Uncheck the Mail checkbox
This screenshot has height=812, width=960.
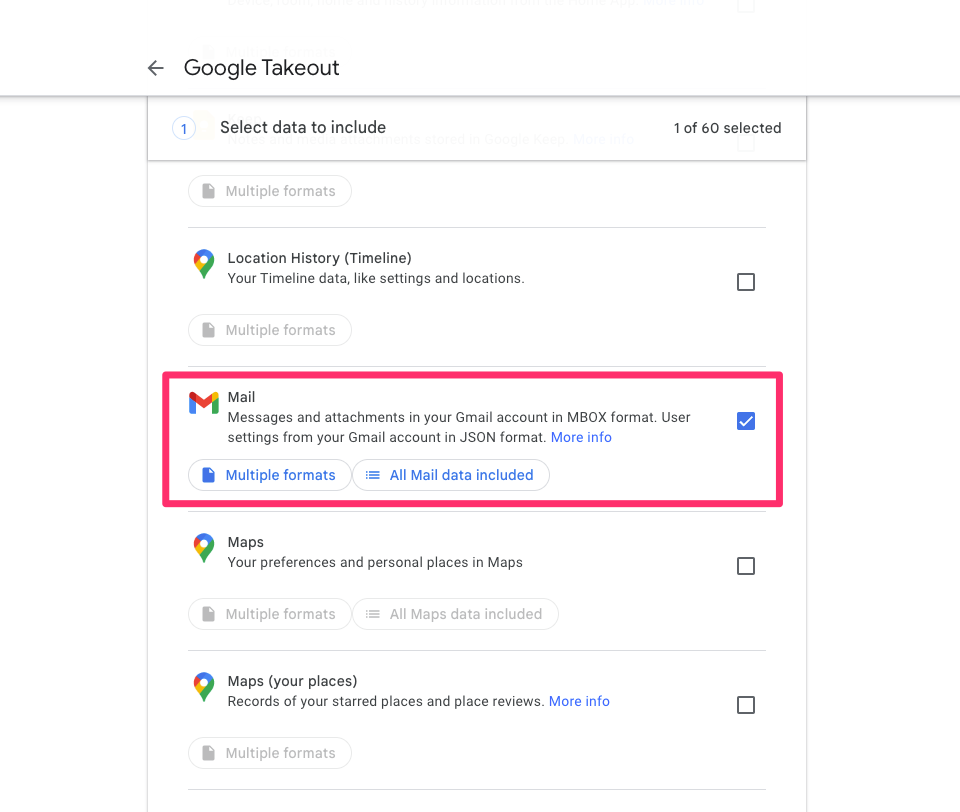pyautogui.click(x=746, y=421)
